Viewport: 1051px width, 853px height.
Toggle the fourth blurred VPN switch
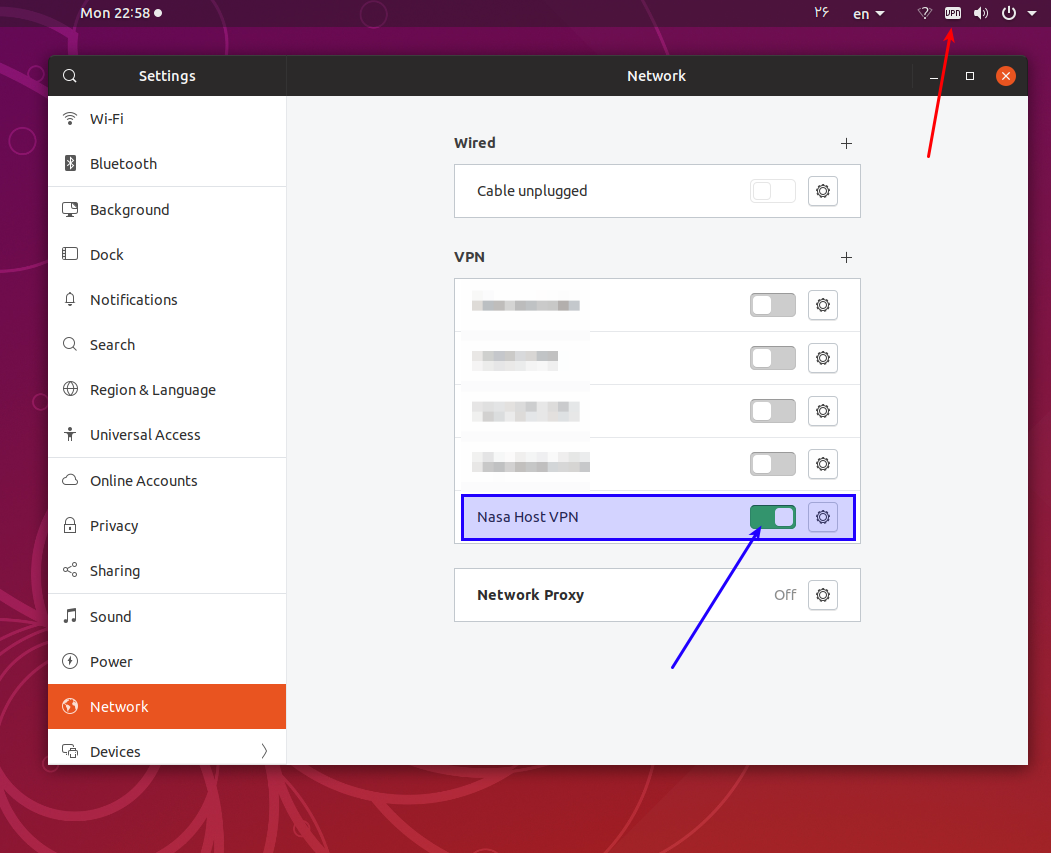click(x=773, y=464)
